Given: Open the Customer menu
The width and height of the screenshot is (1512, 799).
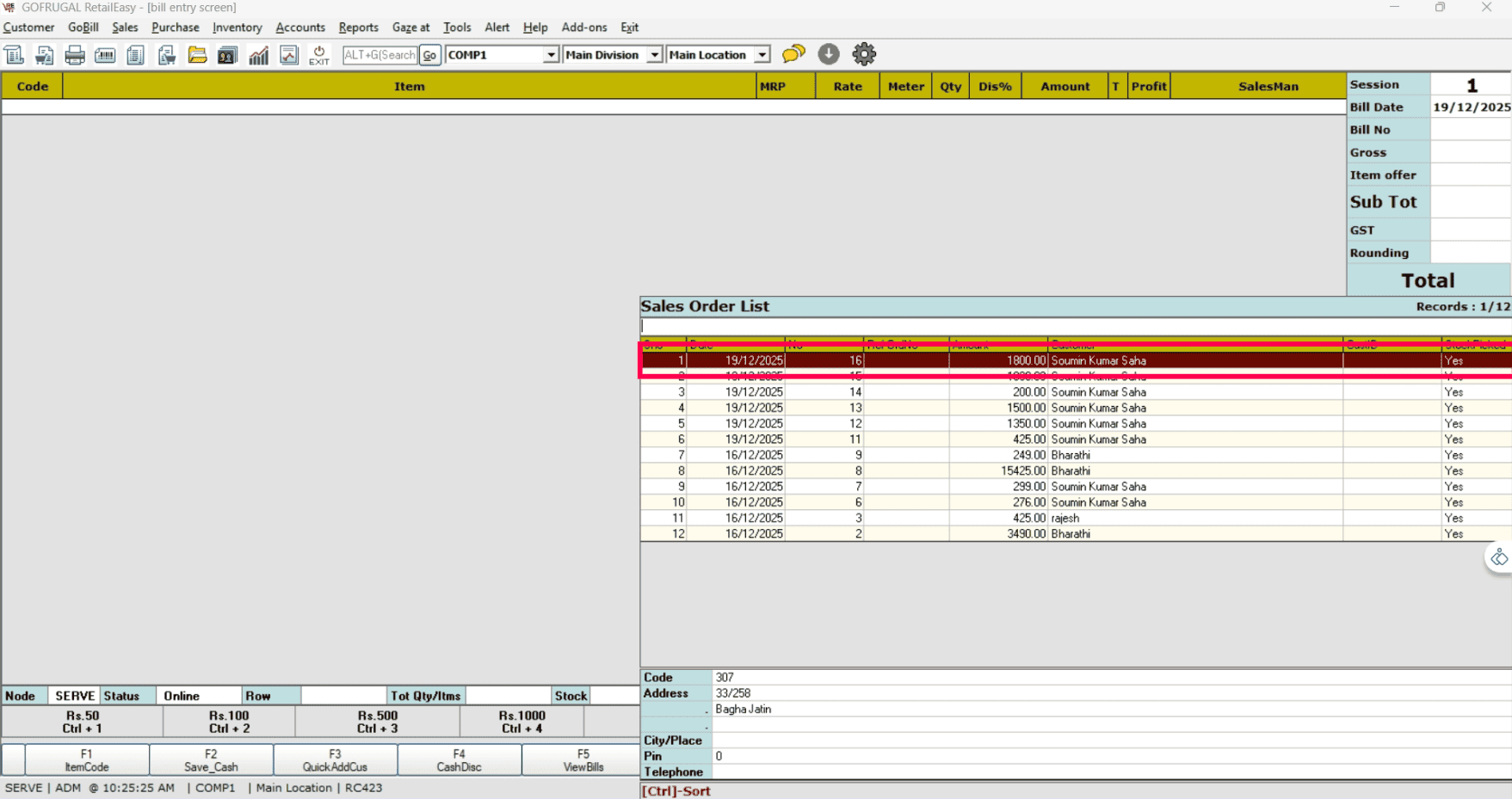Looking at the screenshot, I should (x=28, y=28).
